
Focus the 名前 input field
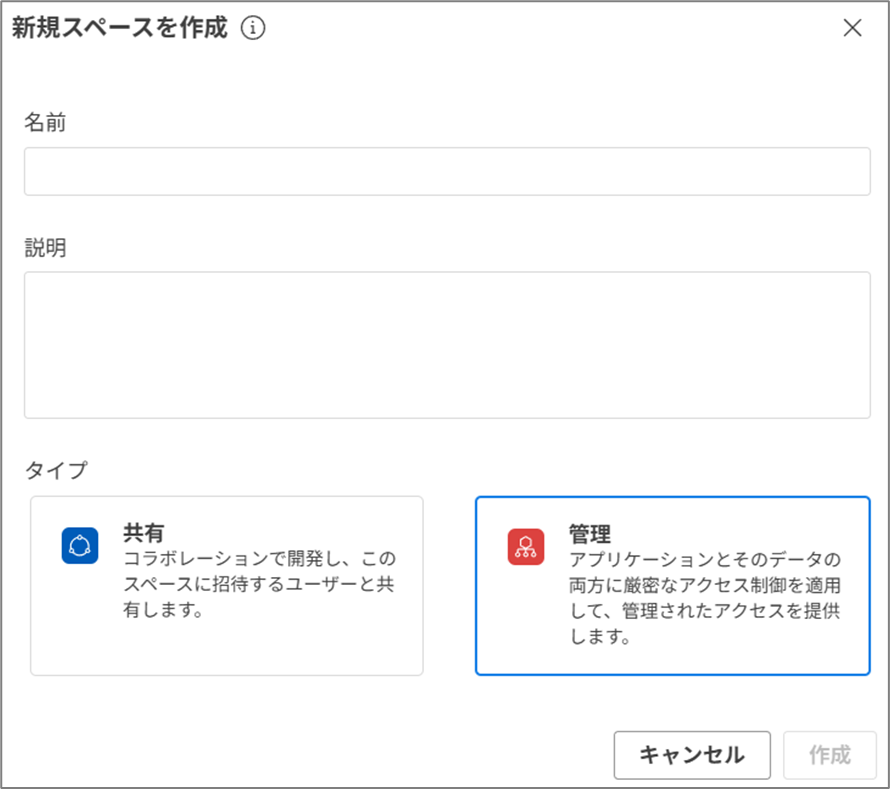tap(447, 172)
